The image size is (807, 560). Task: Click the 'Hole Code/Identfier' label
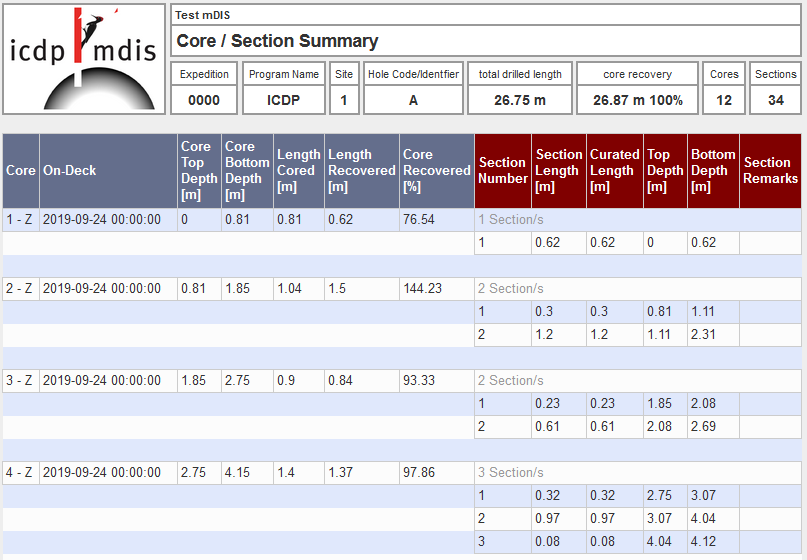(x=413, y=74)
